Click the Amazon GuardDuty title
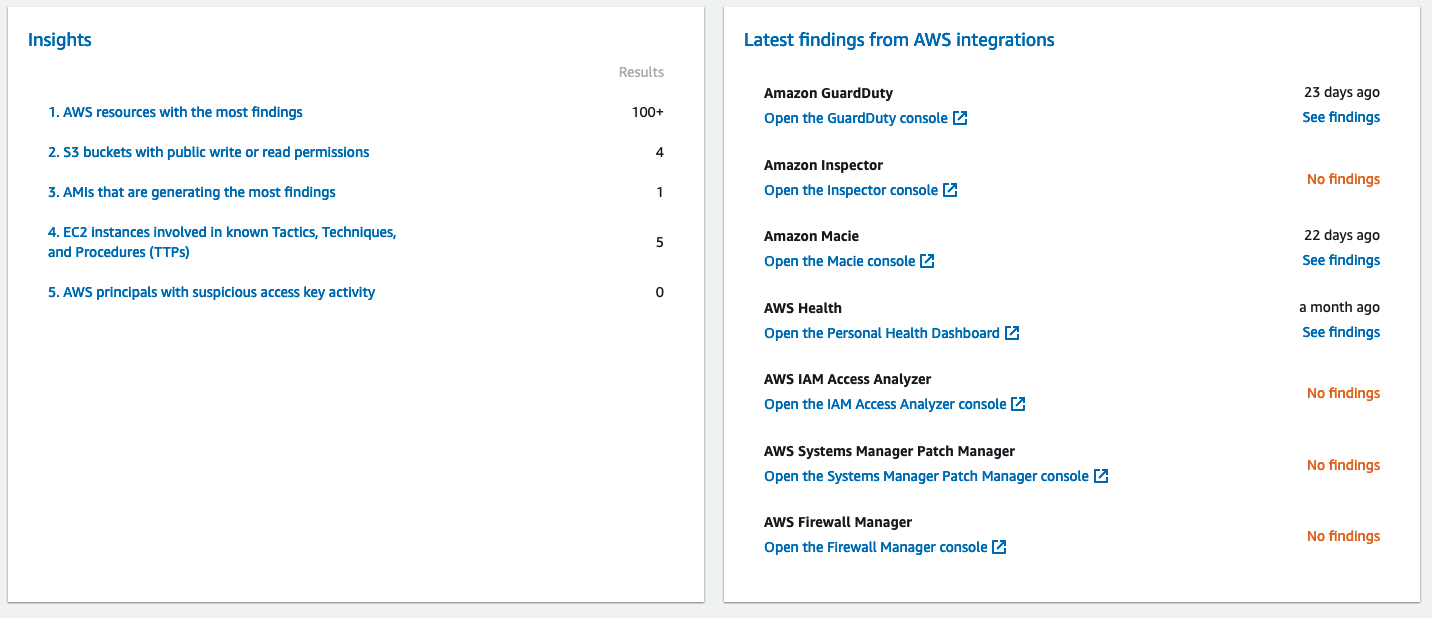Screen dimensions: 1432x618 pos(828,93)
